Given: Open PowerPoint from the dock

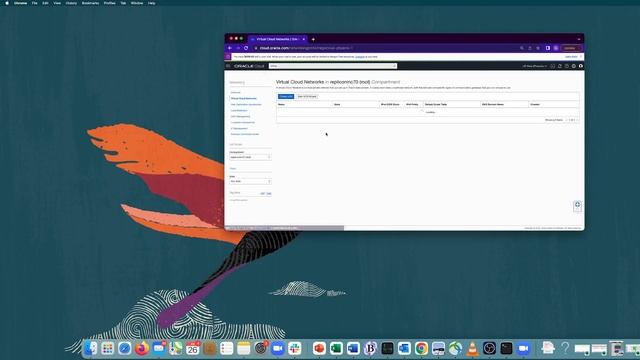Looking at the screenshot, I should (319, 348).
